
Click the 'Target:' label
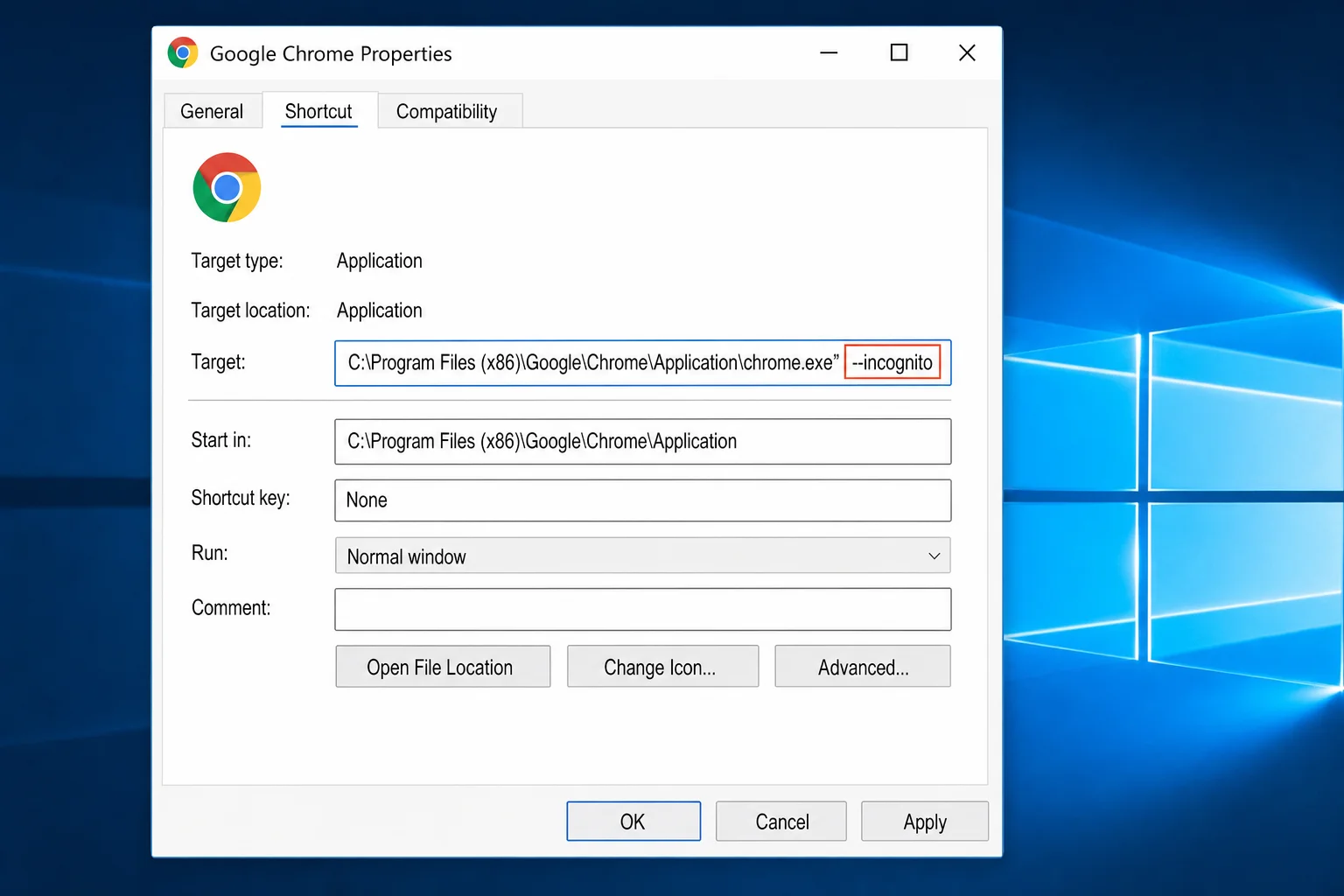pyautogui.click(x=218, y=361)
